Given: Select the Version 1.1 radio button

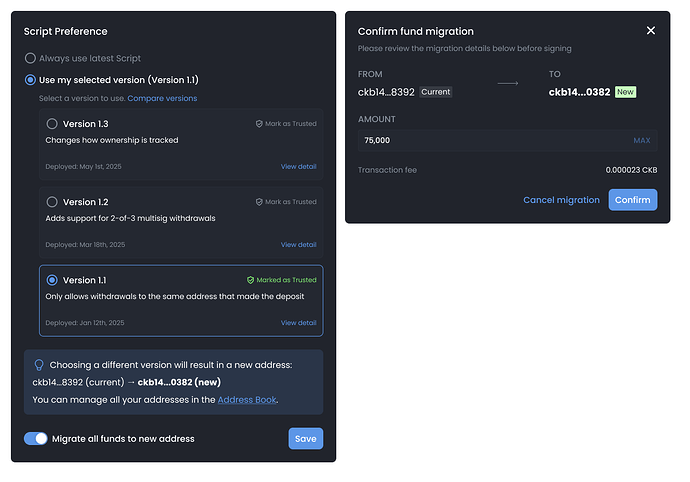Looking at the screenshot, I should coord(52,280).
